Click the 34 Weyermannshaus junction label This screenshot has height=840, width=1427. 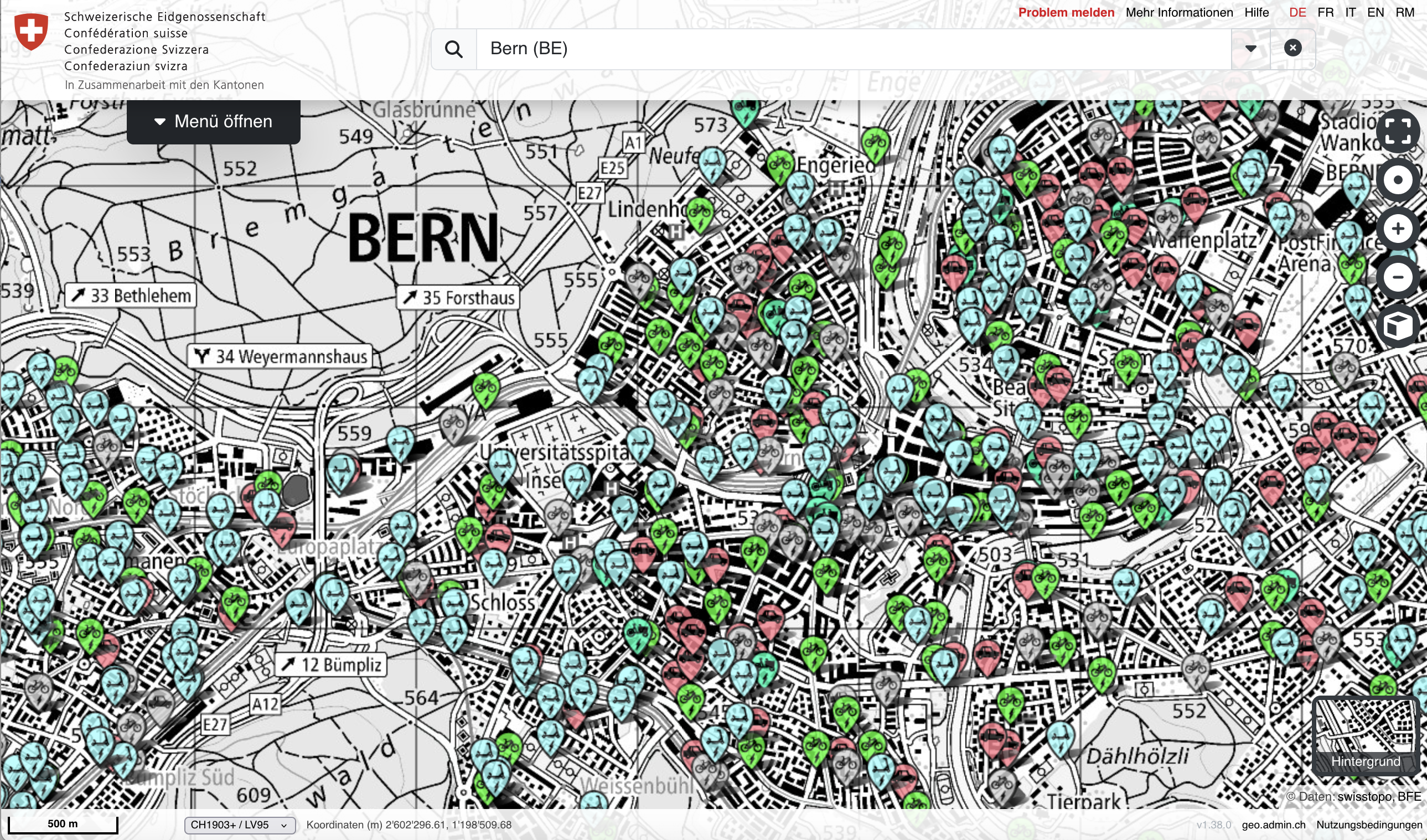[280, 356]
